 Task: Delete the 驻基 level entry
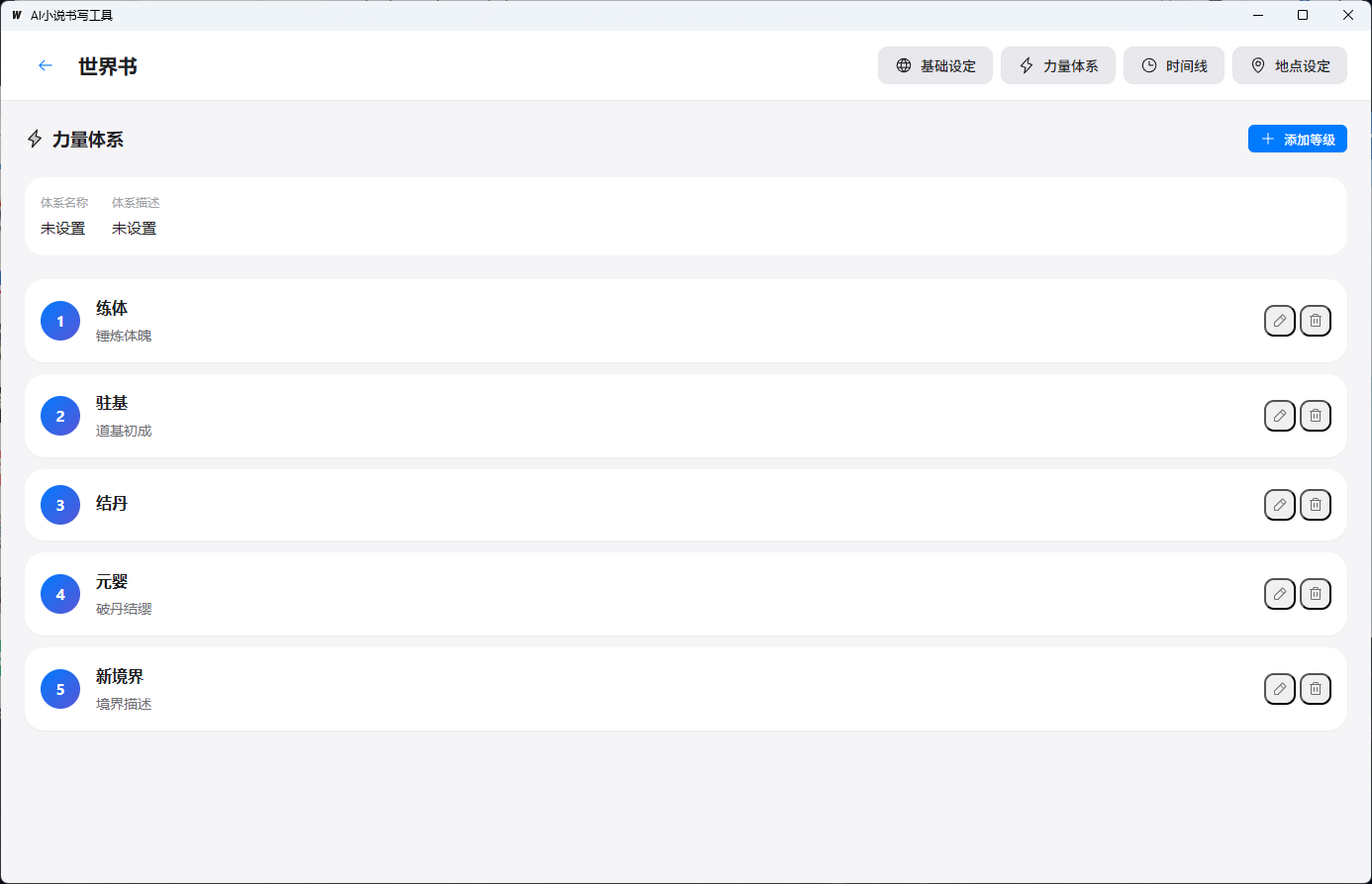[x=1315, y=416]
